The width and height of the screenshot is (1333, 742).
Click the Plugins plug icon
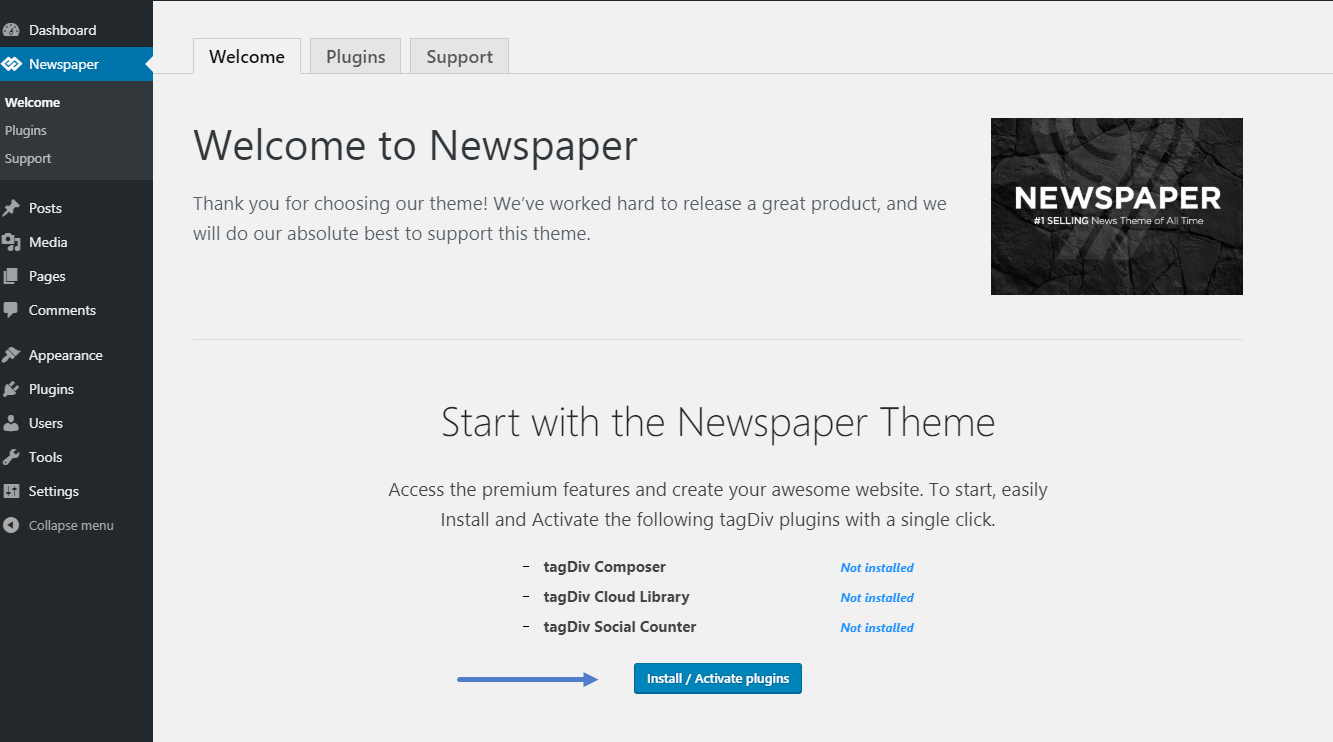click(x=11, y=389)
